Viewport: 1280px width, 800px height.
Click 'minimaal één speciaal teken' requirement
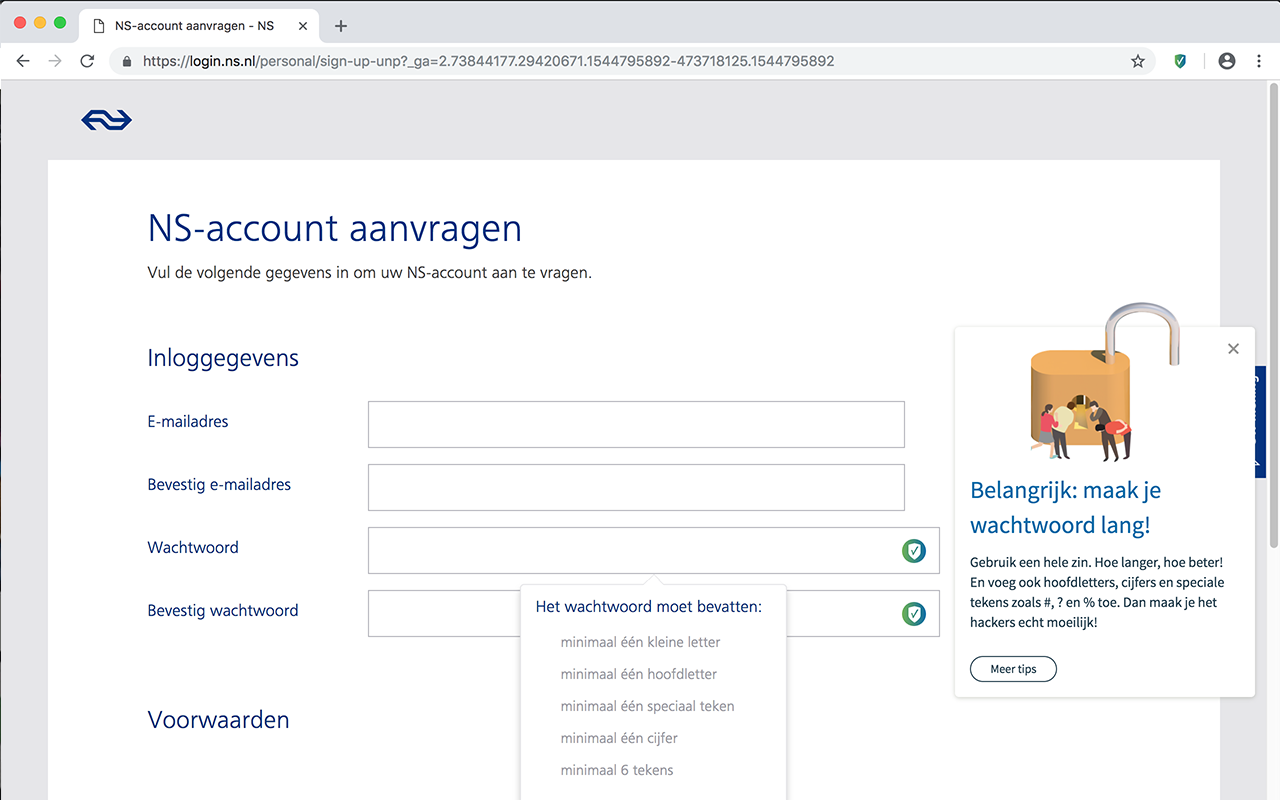coord(647,706)
